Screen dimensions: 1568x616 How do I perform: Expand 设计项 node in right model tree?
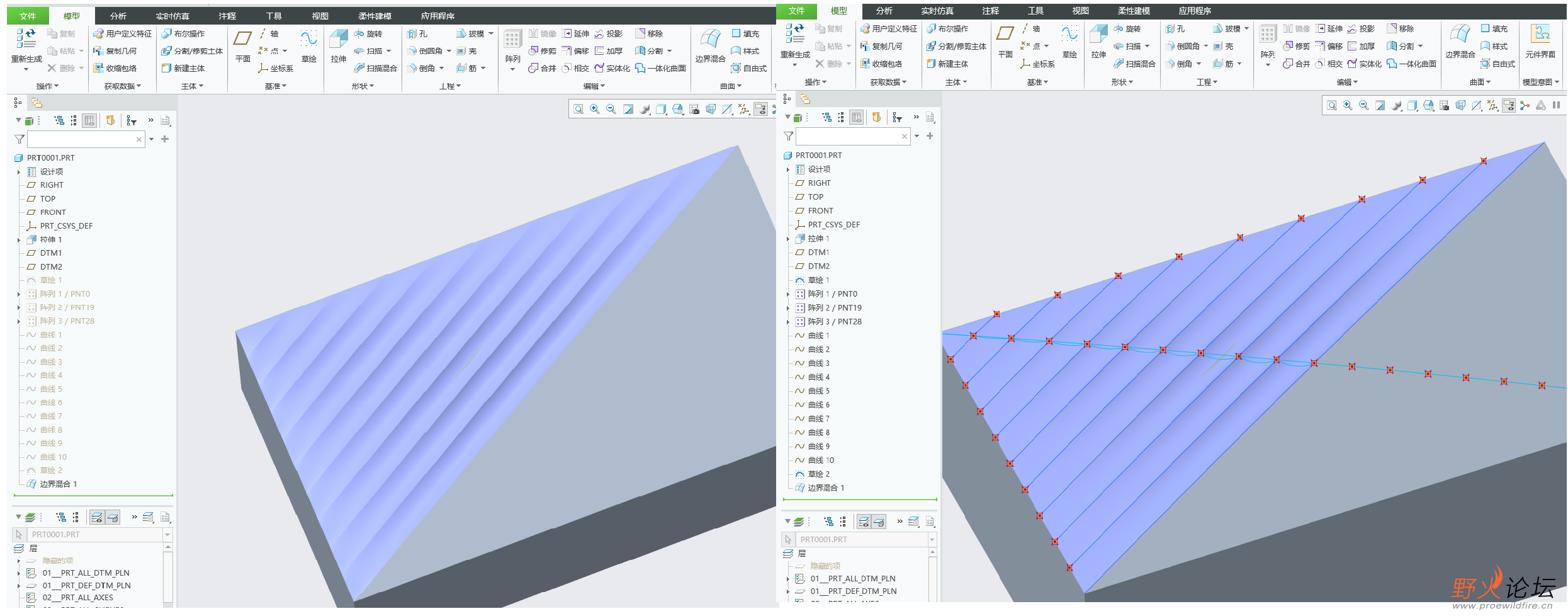point(787,169)
